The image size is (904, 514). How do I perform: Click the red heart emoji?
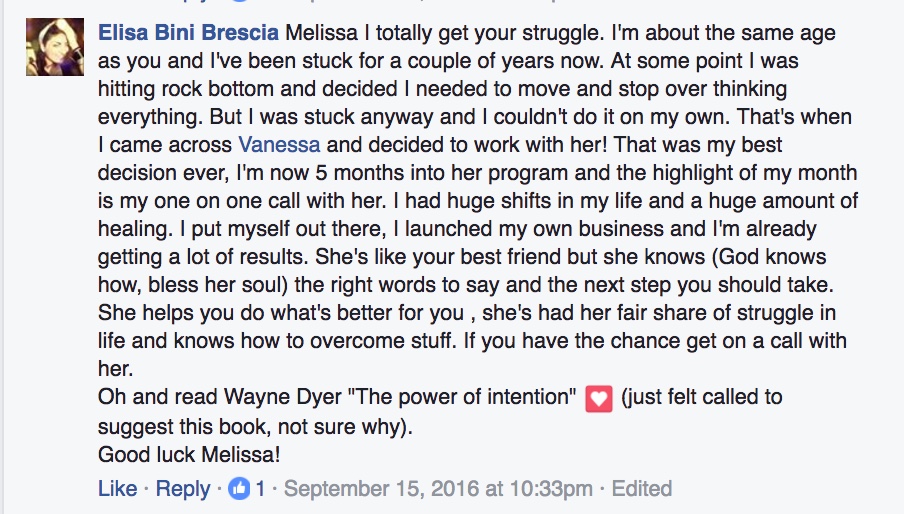599,399
